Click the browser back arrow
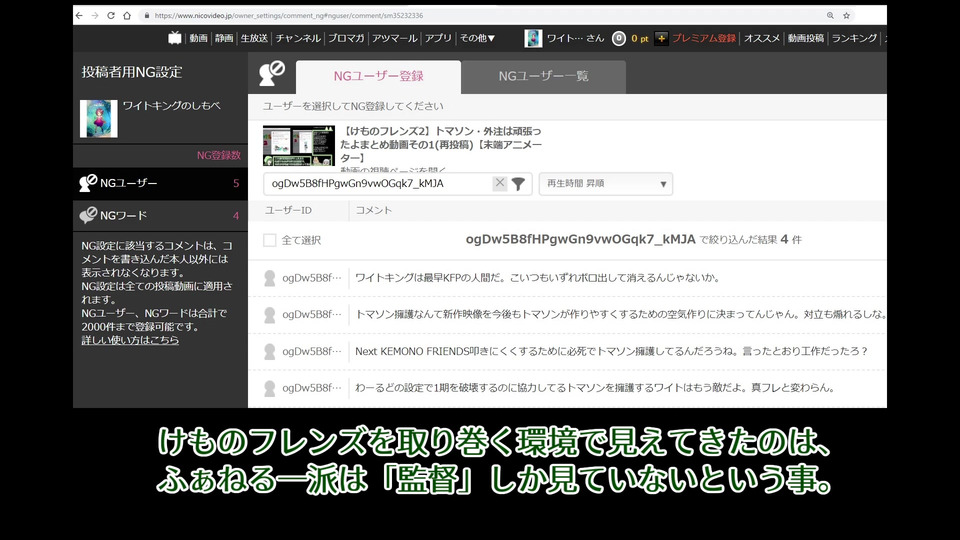Screen dimensions: 960x540 tap(80, 15)
